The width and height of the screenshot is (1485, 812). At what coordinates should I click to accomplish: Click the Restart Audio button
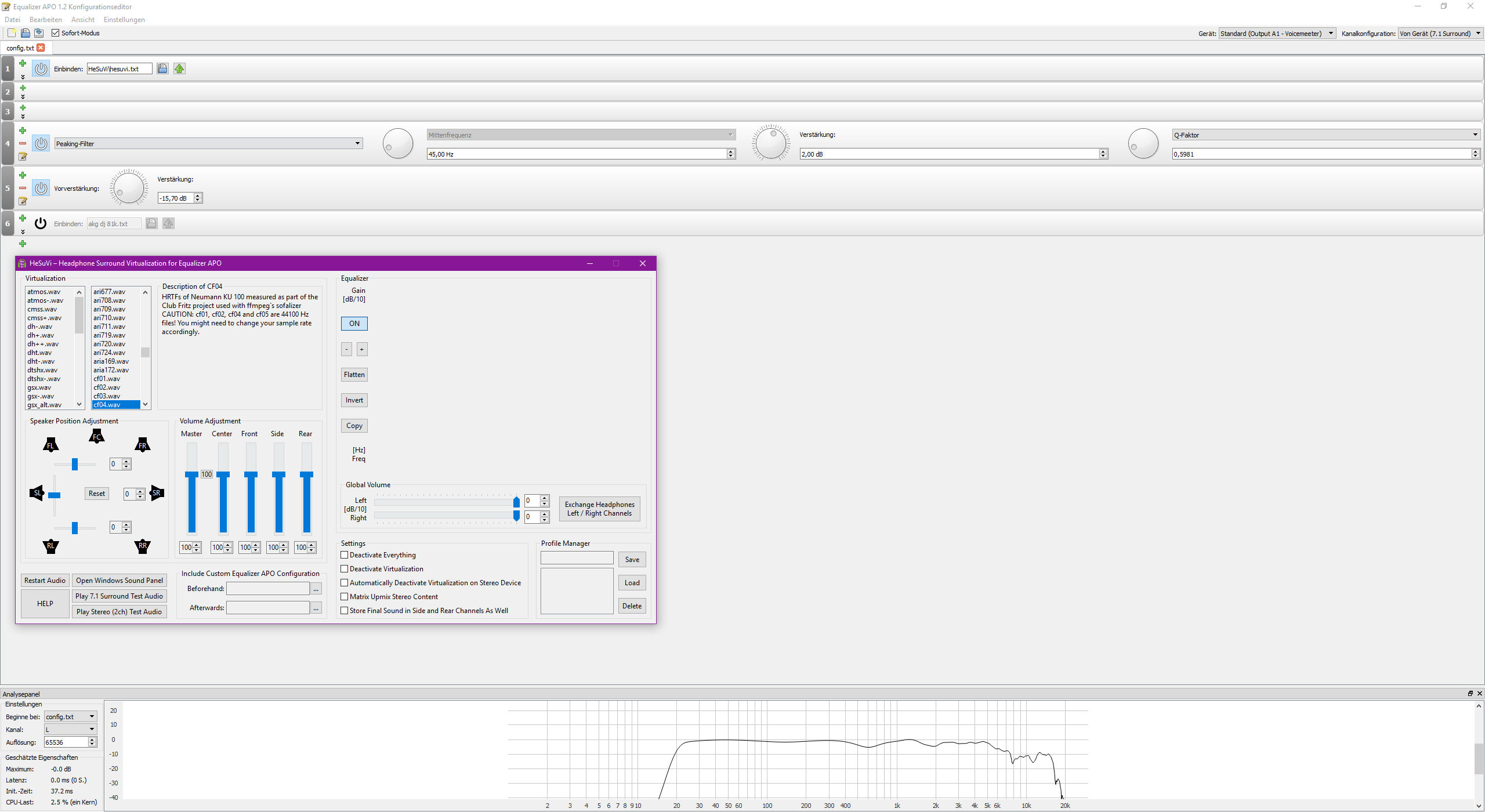[45, 581]
